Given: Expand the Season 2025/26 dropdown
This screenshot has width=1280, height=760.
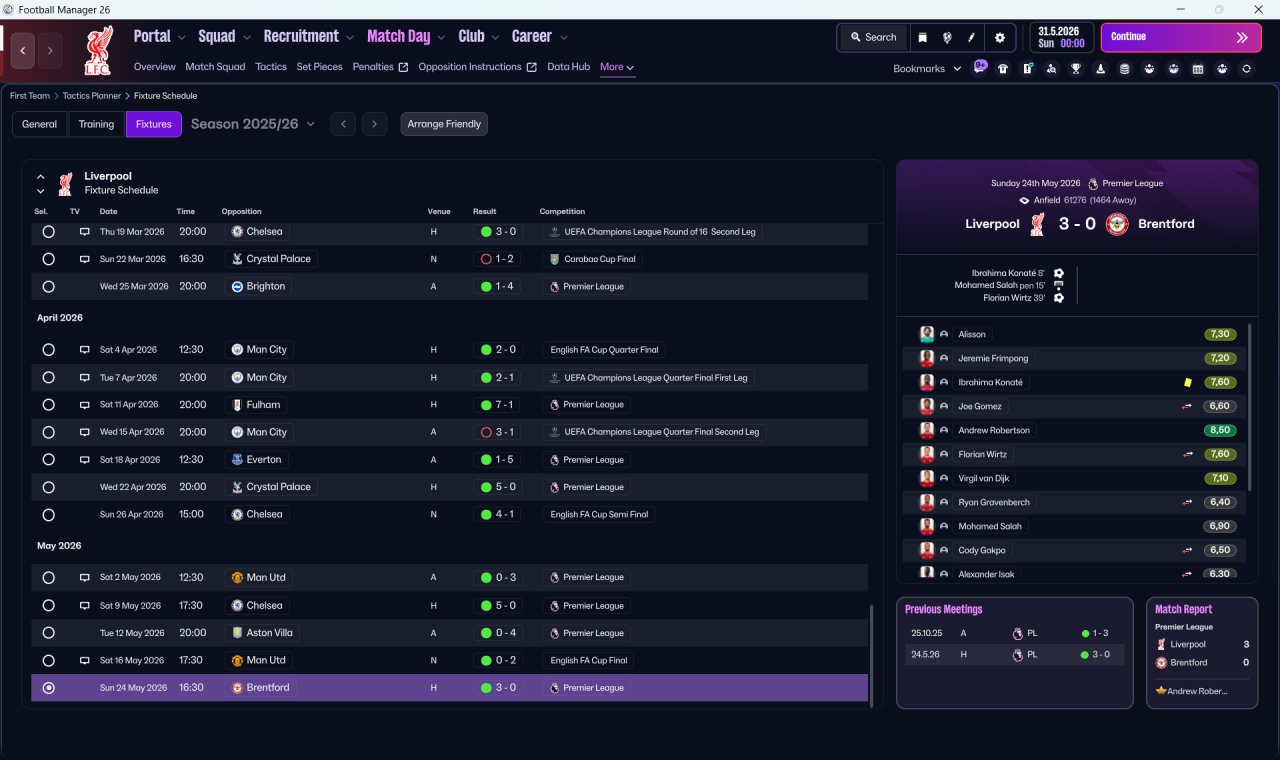Looking at the screenshot, I should 253,124.
